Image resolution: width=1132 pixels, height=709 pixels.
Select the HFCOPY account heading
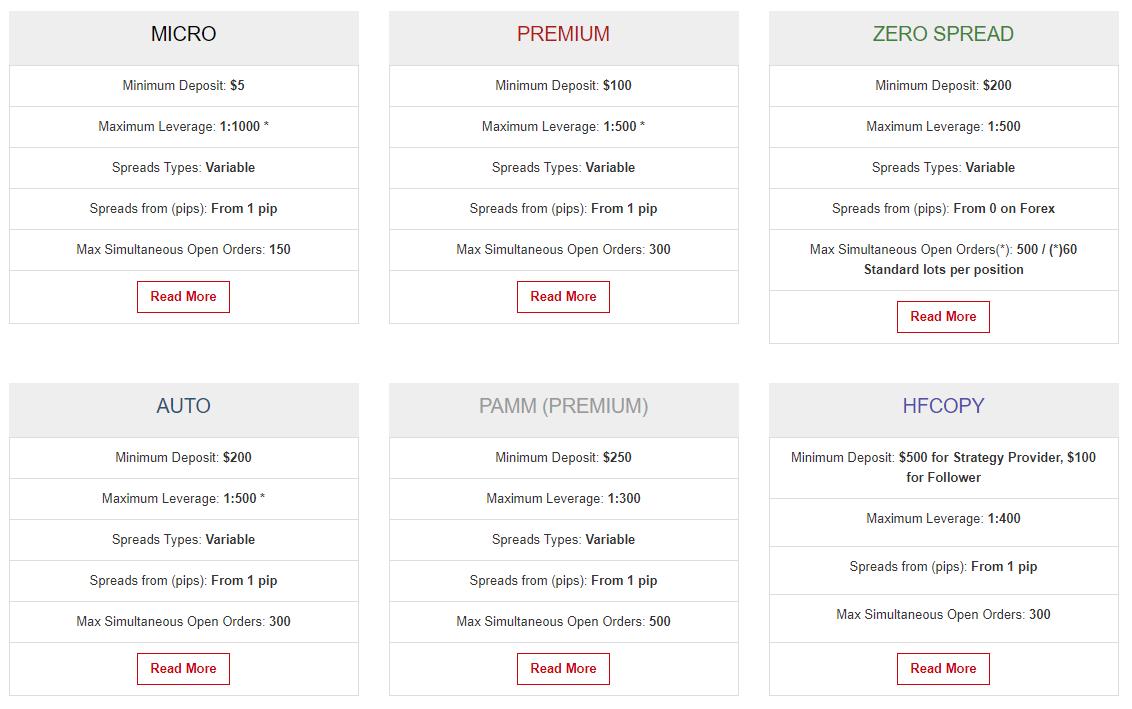coord(943,406)
